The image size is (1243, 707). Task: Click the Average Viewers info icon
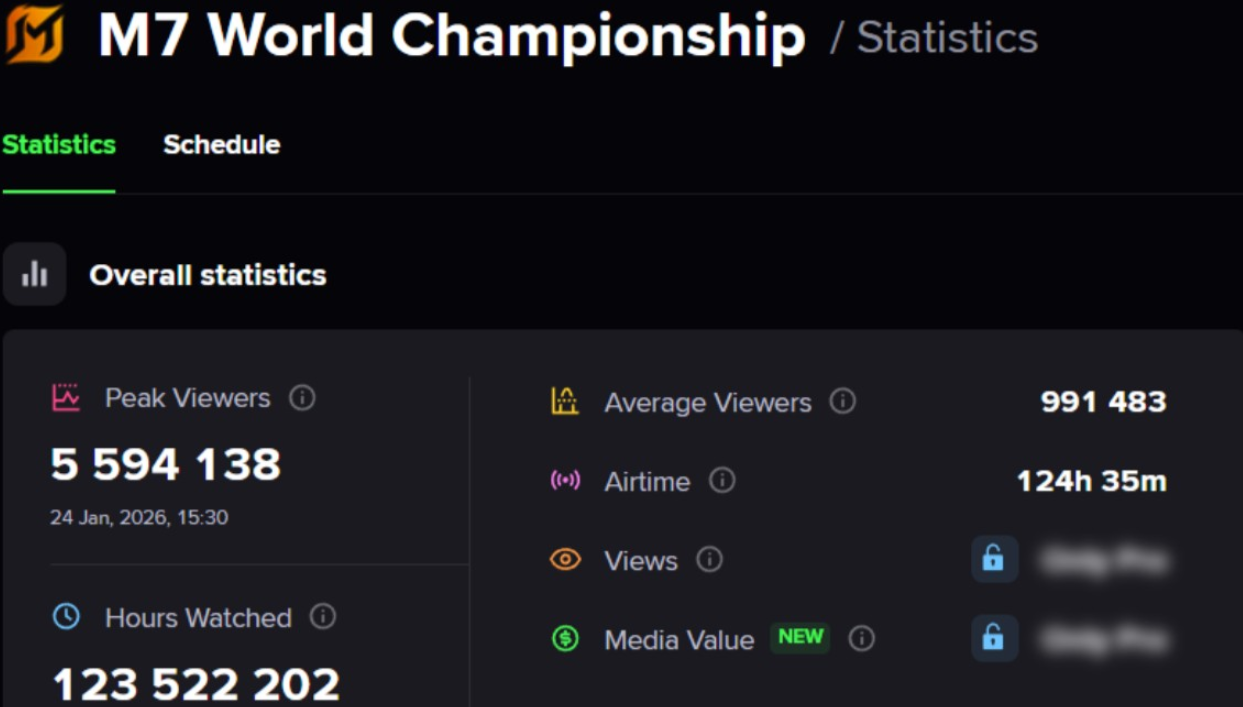click(843, 402)
